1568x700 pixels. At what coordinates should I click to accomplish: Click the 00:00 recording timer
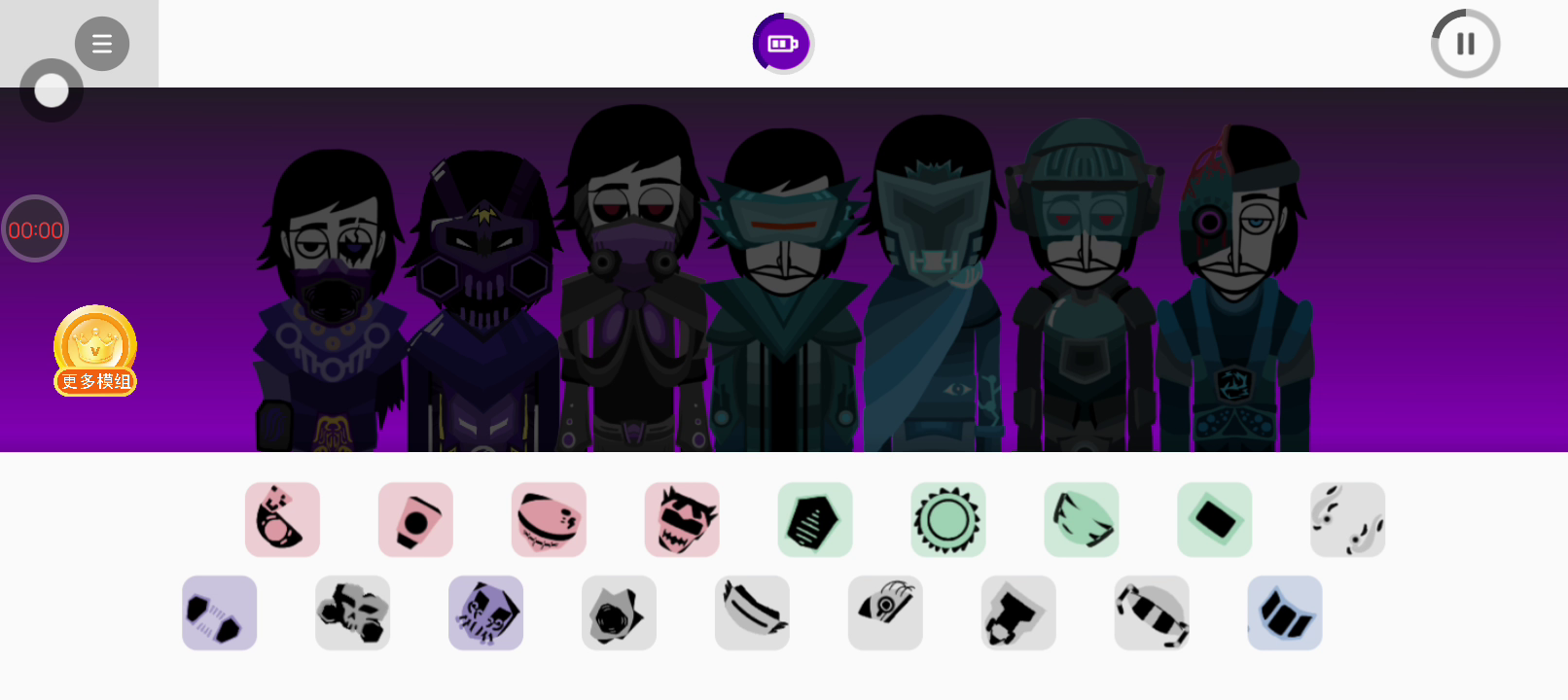35,229
